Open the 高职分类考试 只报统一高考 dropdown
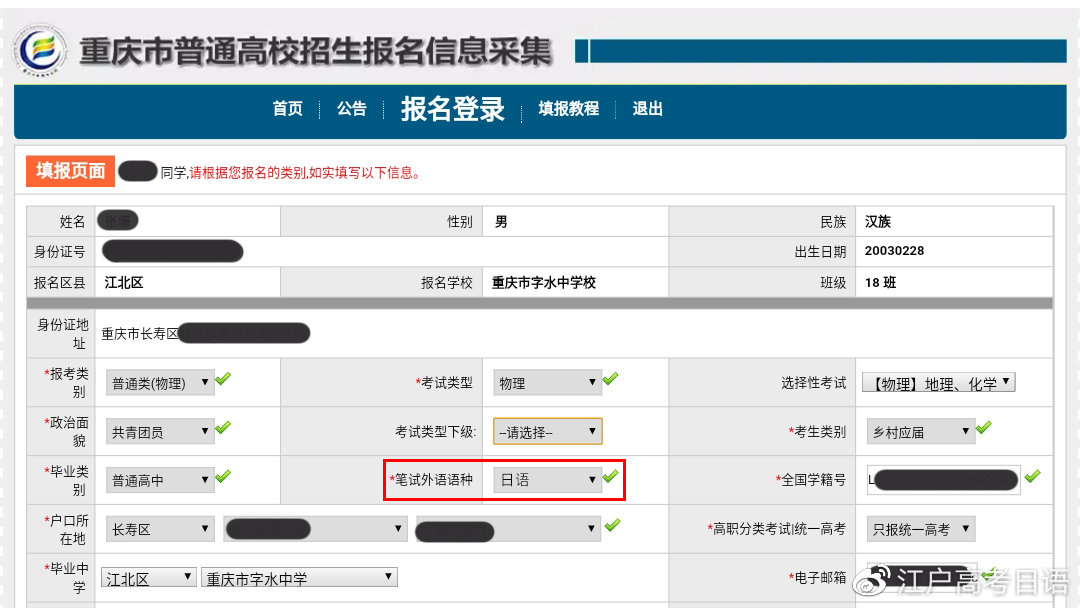Image resolution: width=1080 pixels, height=608 pixels. [x=919, y=528]
